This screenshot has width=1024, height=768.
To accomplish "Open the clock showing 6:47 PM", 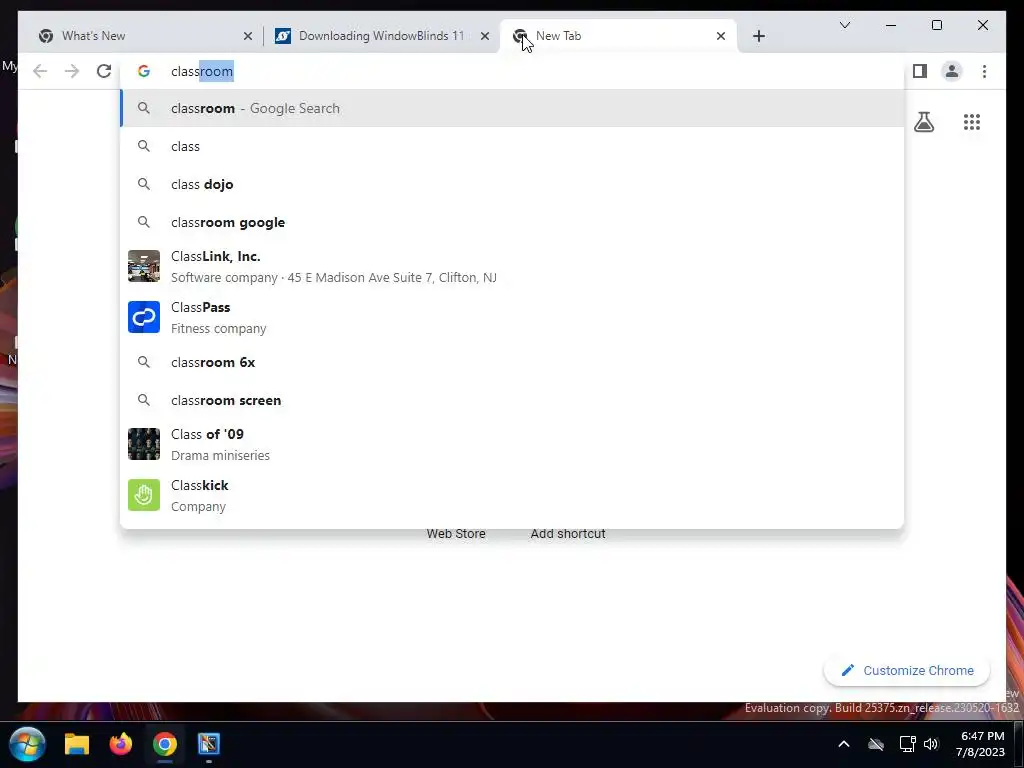I will tap(980, 744).
